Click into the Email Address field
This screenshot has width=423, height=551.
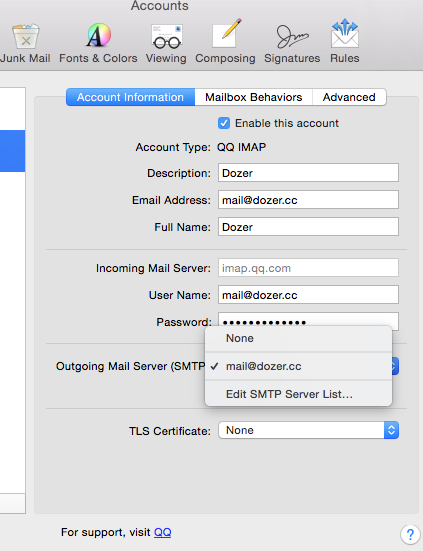[x=308, y=200]
